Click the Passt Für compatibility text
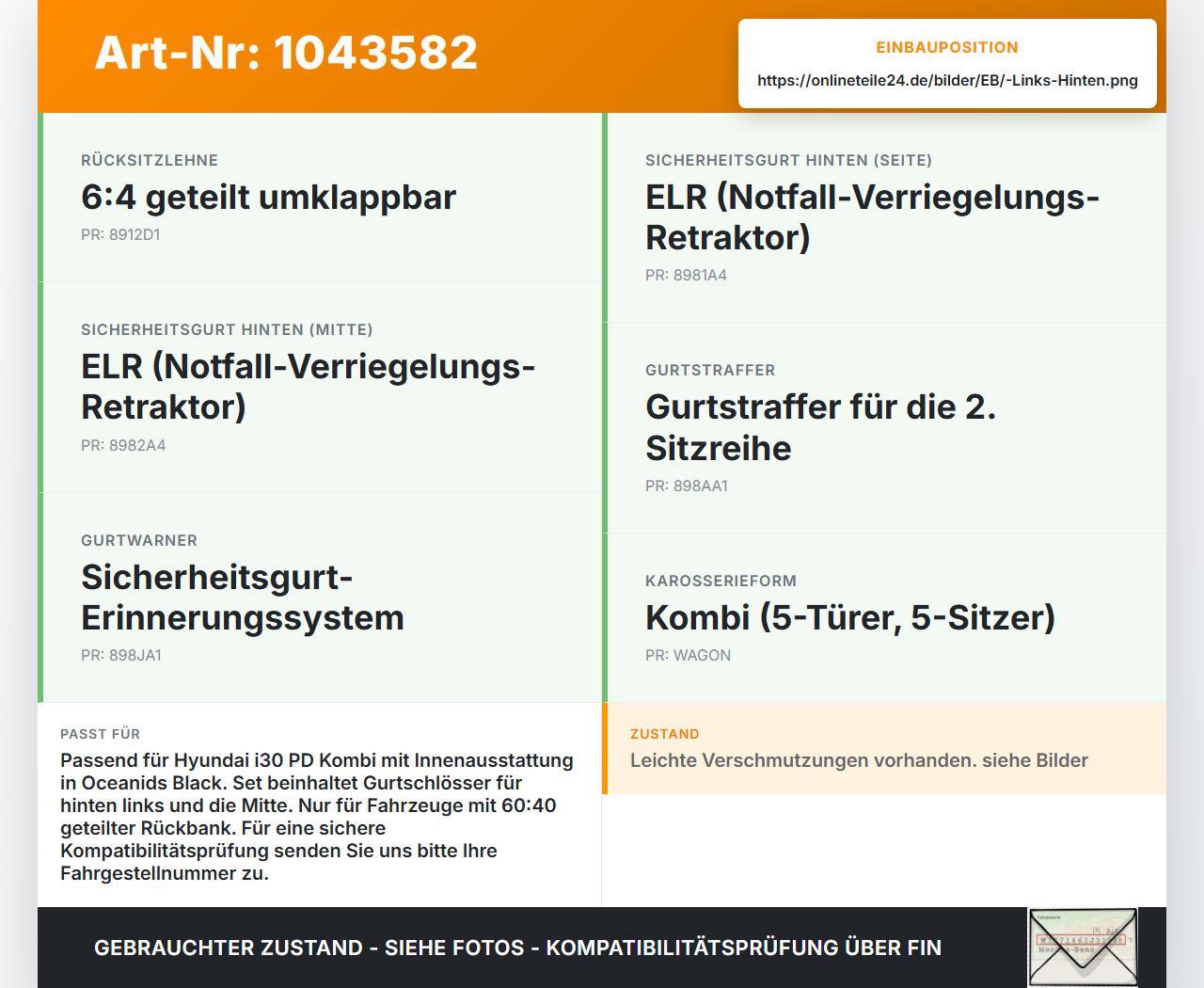The height and width of the screenshot is (988, 1204). coord(317,817)
